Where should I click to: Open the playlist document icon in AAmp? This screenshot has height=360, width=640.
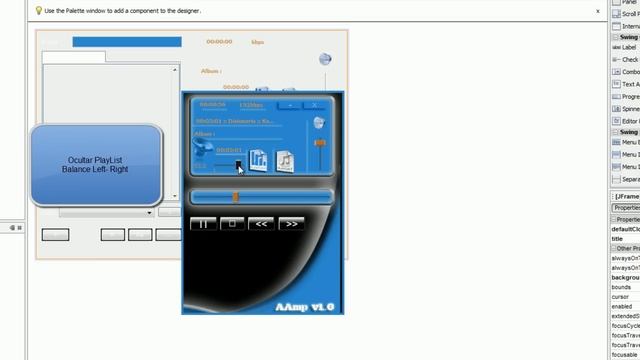pyautogui.click(x=258, y=160)
